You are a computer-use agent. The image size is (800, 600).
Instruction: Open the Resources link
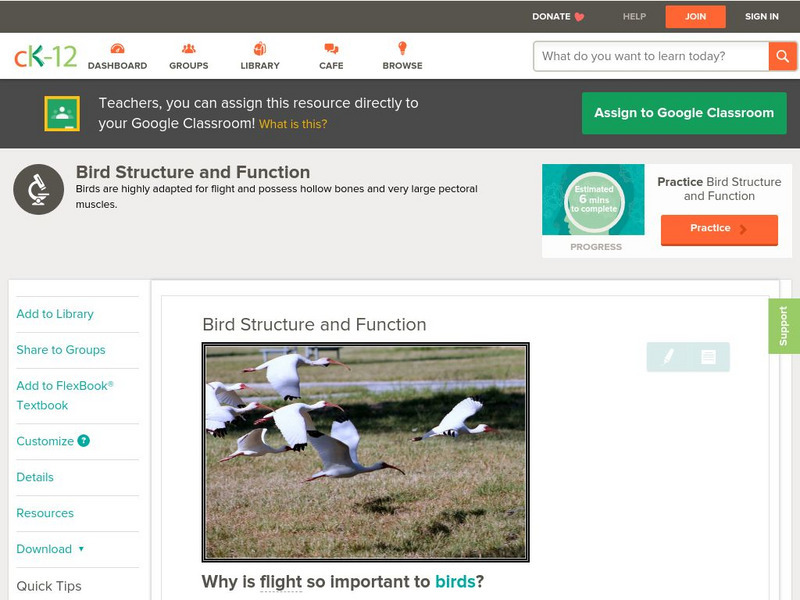pyautogui.click(x=45, y=513)
